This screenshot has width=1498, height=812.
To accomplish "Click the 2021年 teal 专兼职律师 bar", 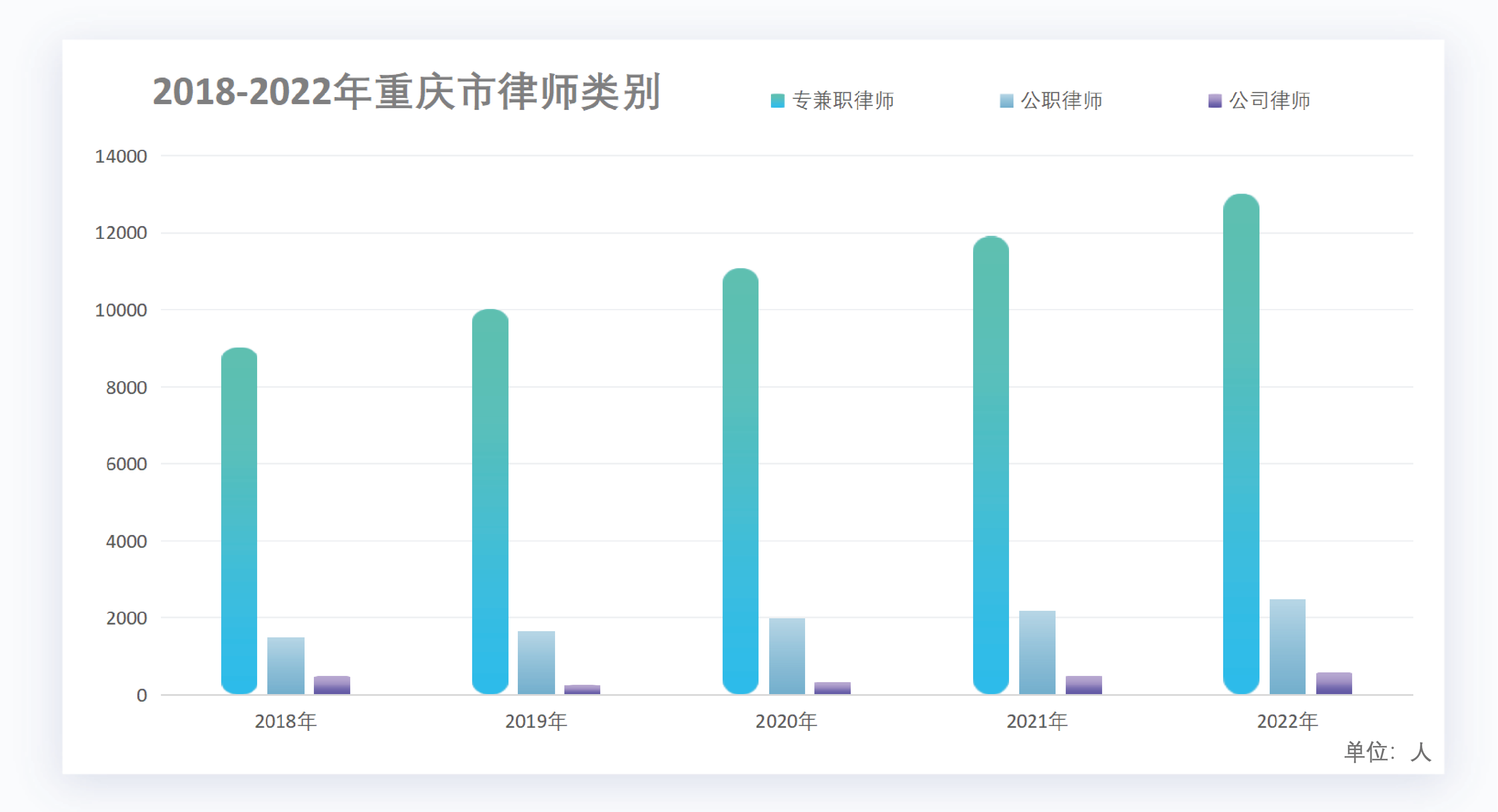I will [990, 465].
